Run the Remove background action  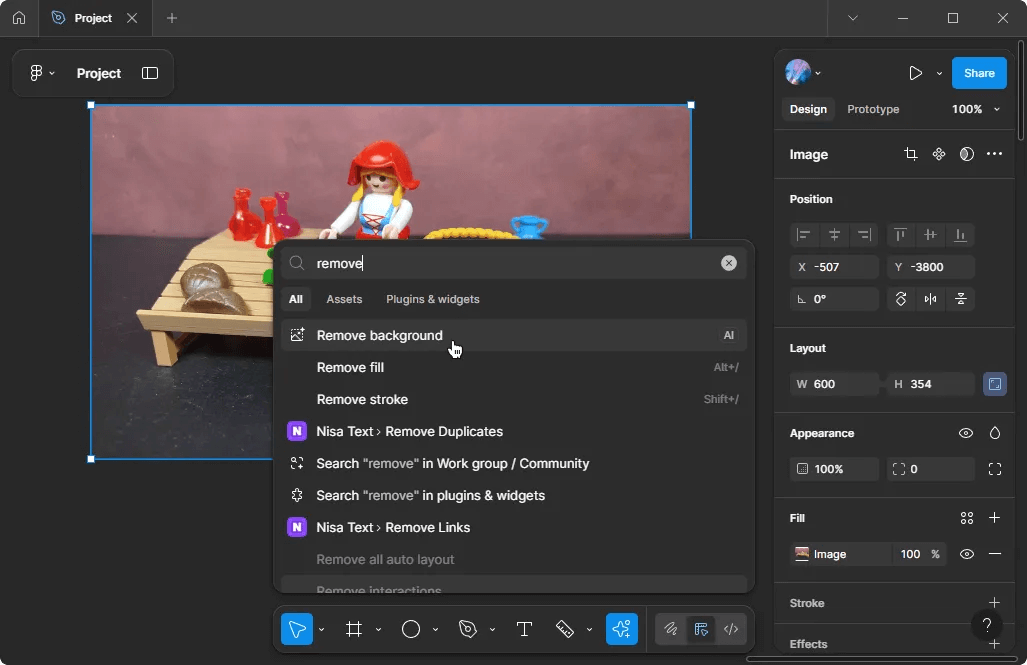pos(514,335)
